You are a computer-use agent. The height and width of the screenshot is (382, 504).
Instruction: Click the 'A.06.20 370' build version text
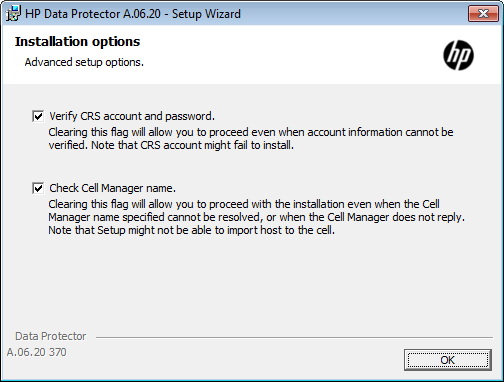pyautogui.click(x=37, y=352)
